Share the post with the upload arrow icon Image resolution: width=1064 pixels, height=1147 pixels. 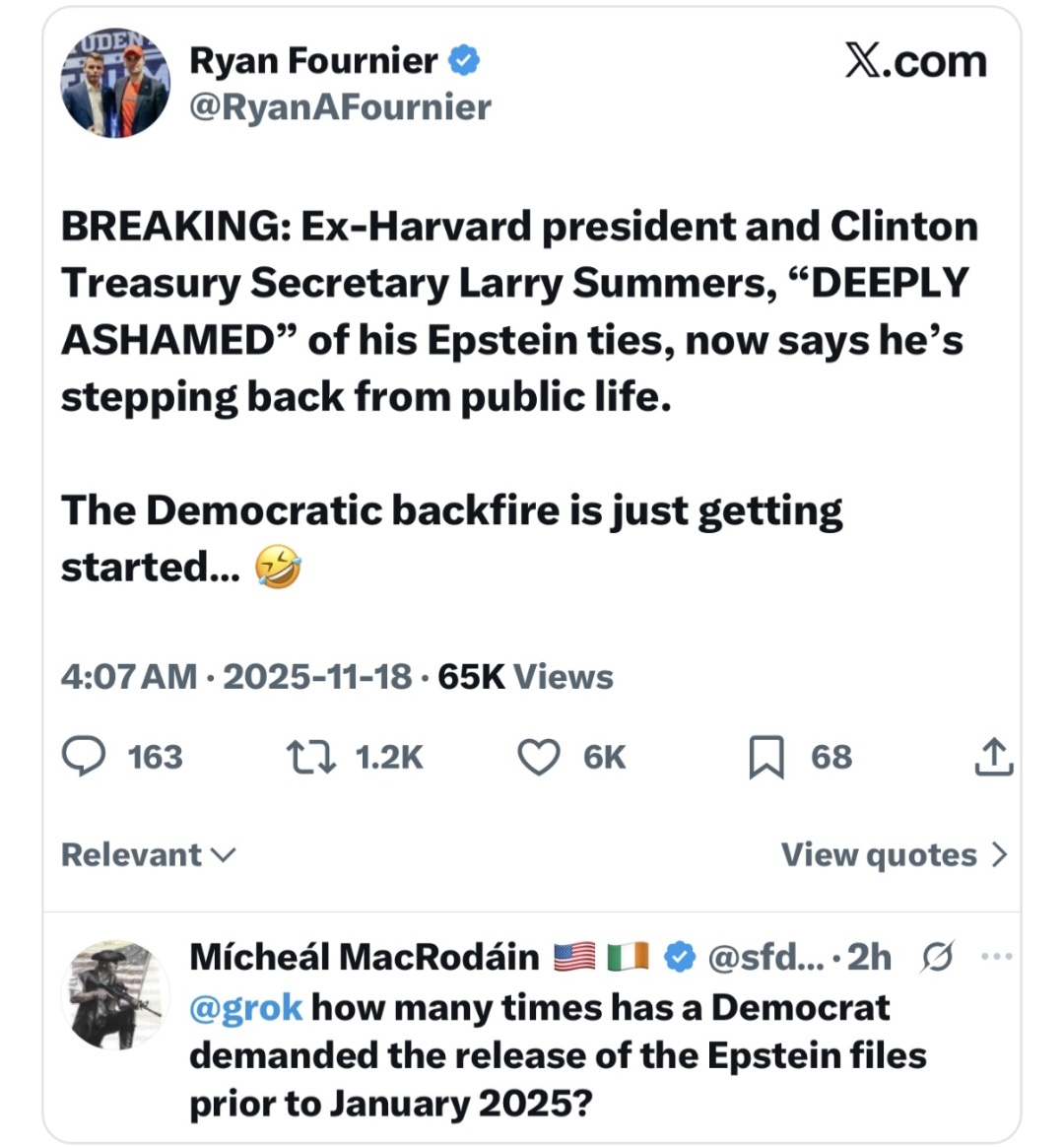tap(993, 757)
